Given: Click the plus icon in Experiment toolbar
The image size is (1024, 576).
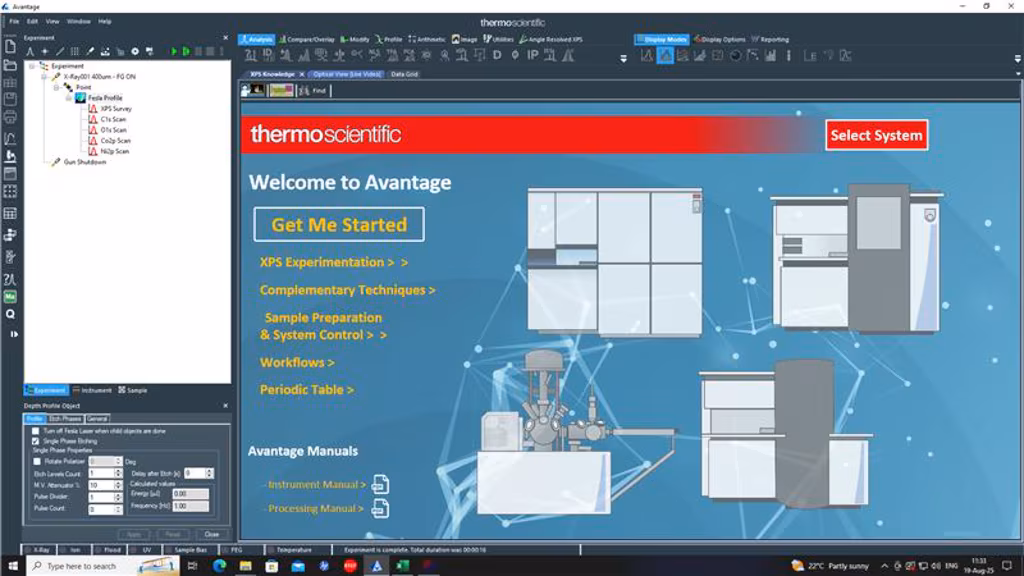Looking at the screenshot, I should pos(44,51).
